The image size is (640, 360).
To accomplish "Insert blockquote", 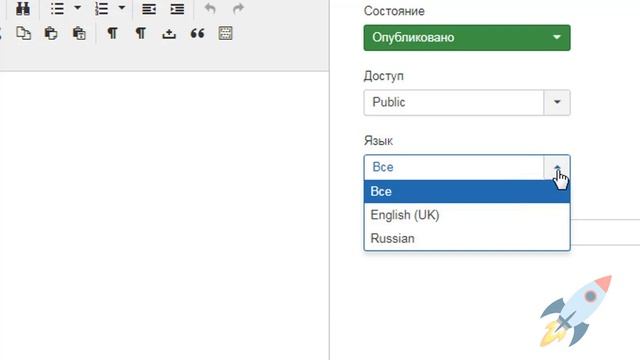I will click(x=197, y=33).
